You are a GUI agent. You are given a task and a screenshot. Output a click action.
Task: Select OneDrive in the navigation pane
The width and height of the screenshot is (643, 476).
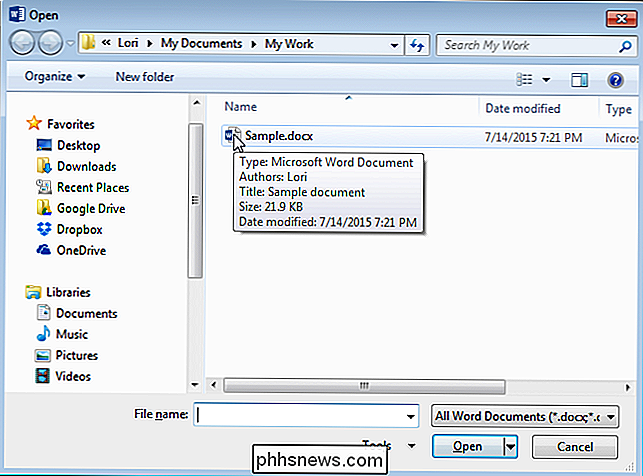coord(81,250)
